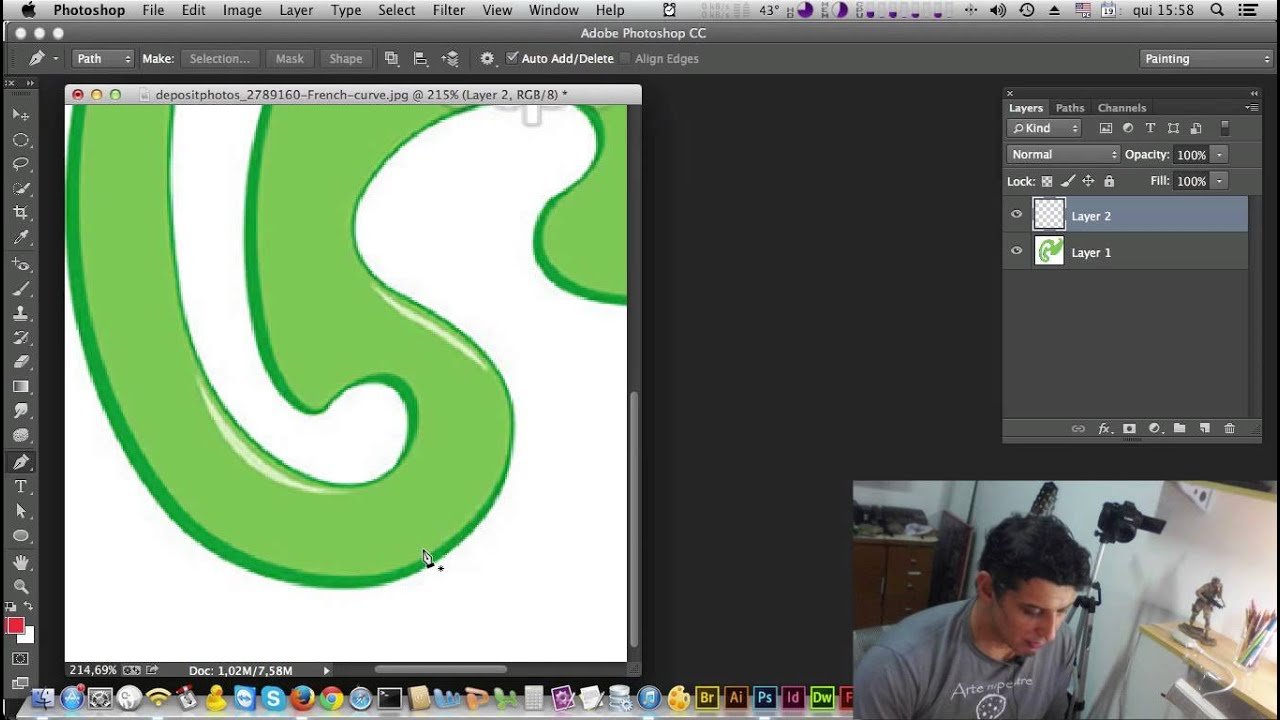Image resolution: width=1280 pixels, height=720 pixels.
Task: Choose the Lasso tool
Action: coord(22,163)
